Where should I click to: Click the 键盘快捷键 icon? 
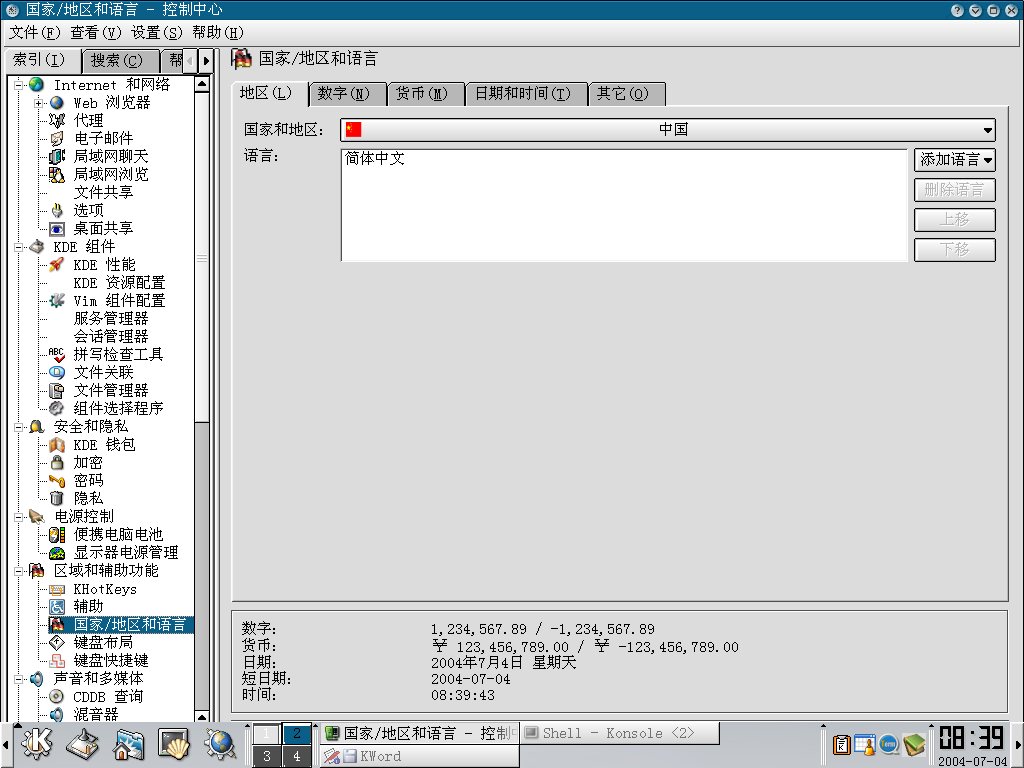click(57, 661)
